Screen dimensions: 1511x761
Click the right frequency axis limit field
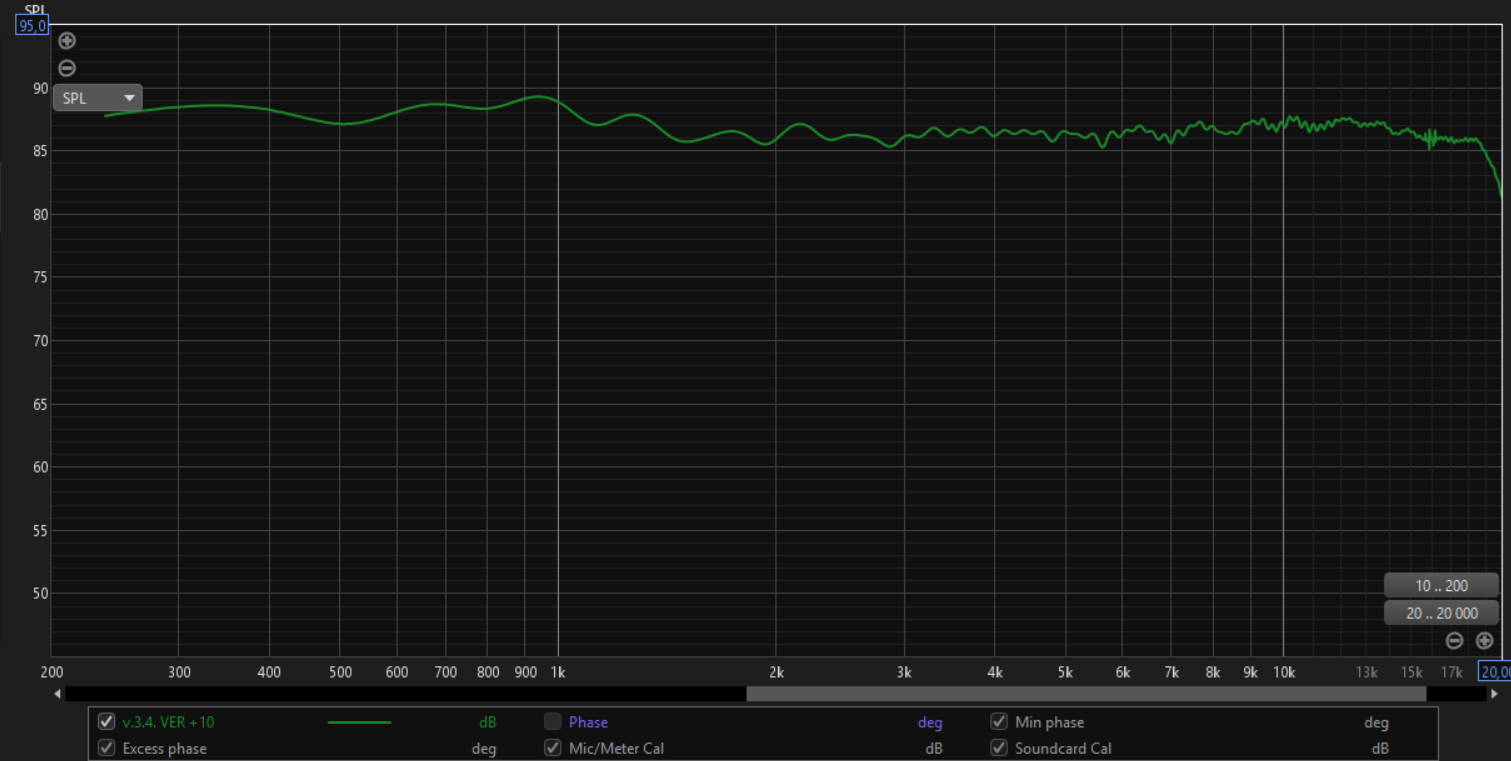(1494, 672)
